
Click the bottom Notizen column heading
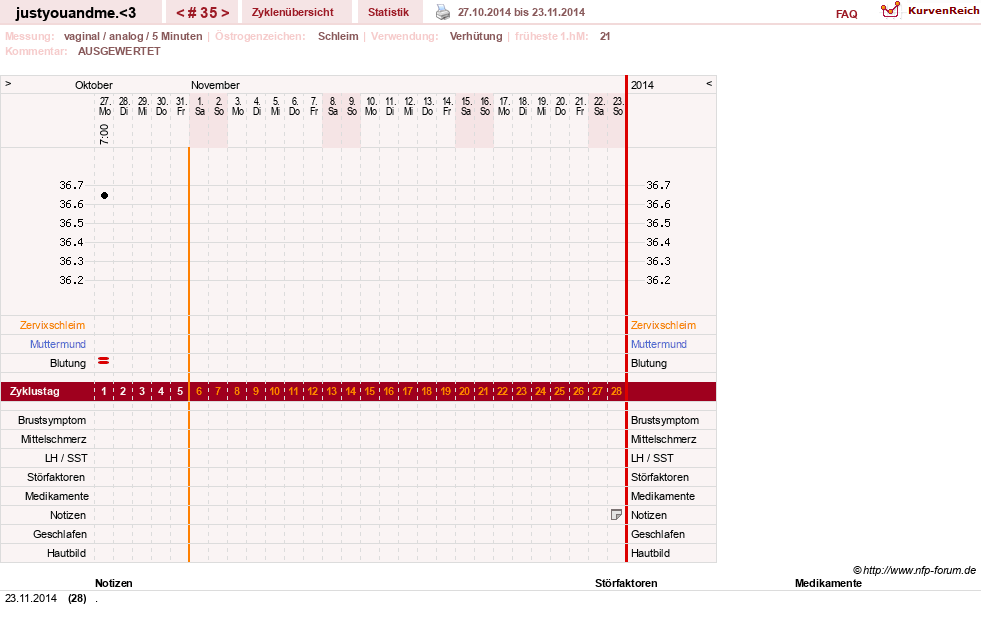(113, 583)
